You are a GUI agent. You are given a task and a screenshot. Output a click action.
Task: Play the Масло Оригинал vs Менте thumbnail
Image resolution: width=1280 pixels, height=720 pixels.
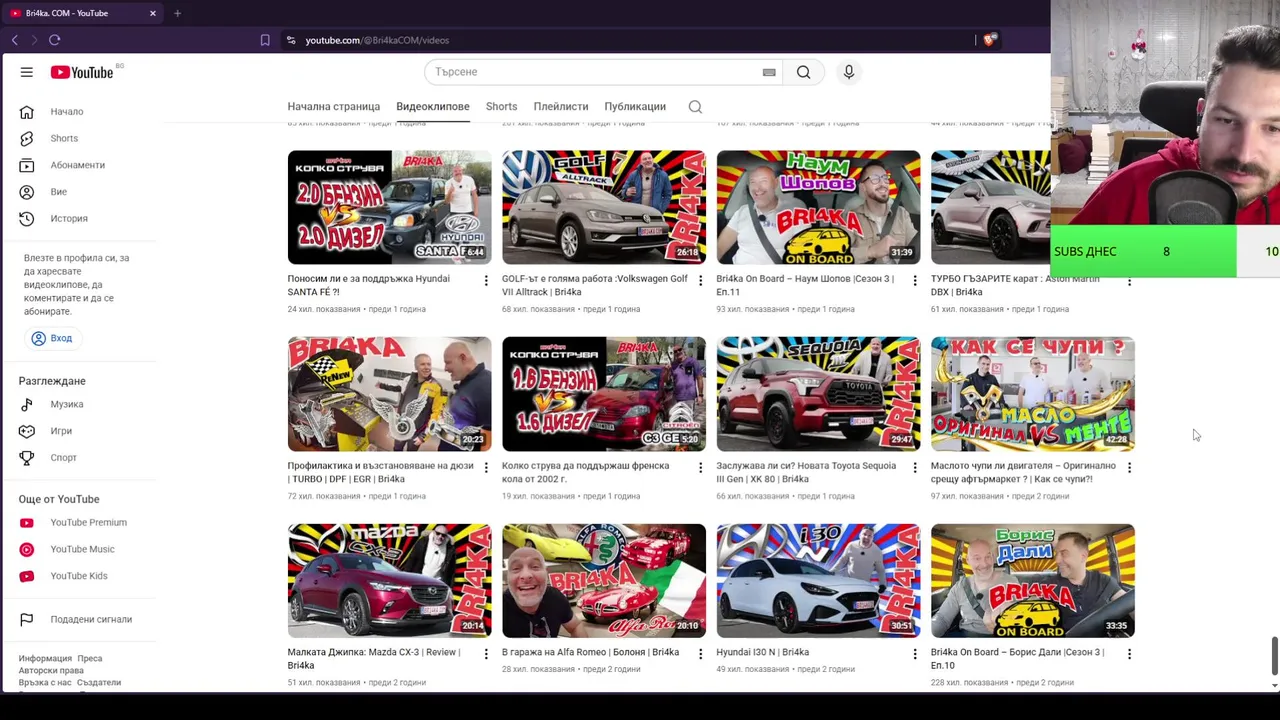click(1033, 394)
